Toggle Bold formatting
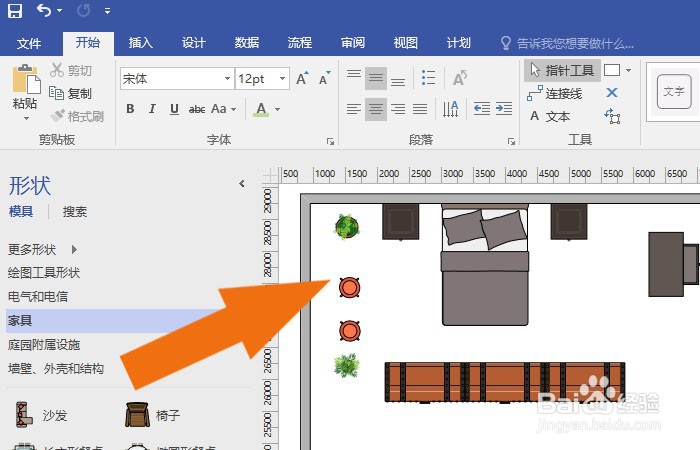The height and width of the screenshot is (450, 700). coord(130,109)
